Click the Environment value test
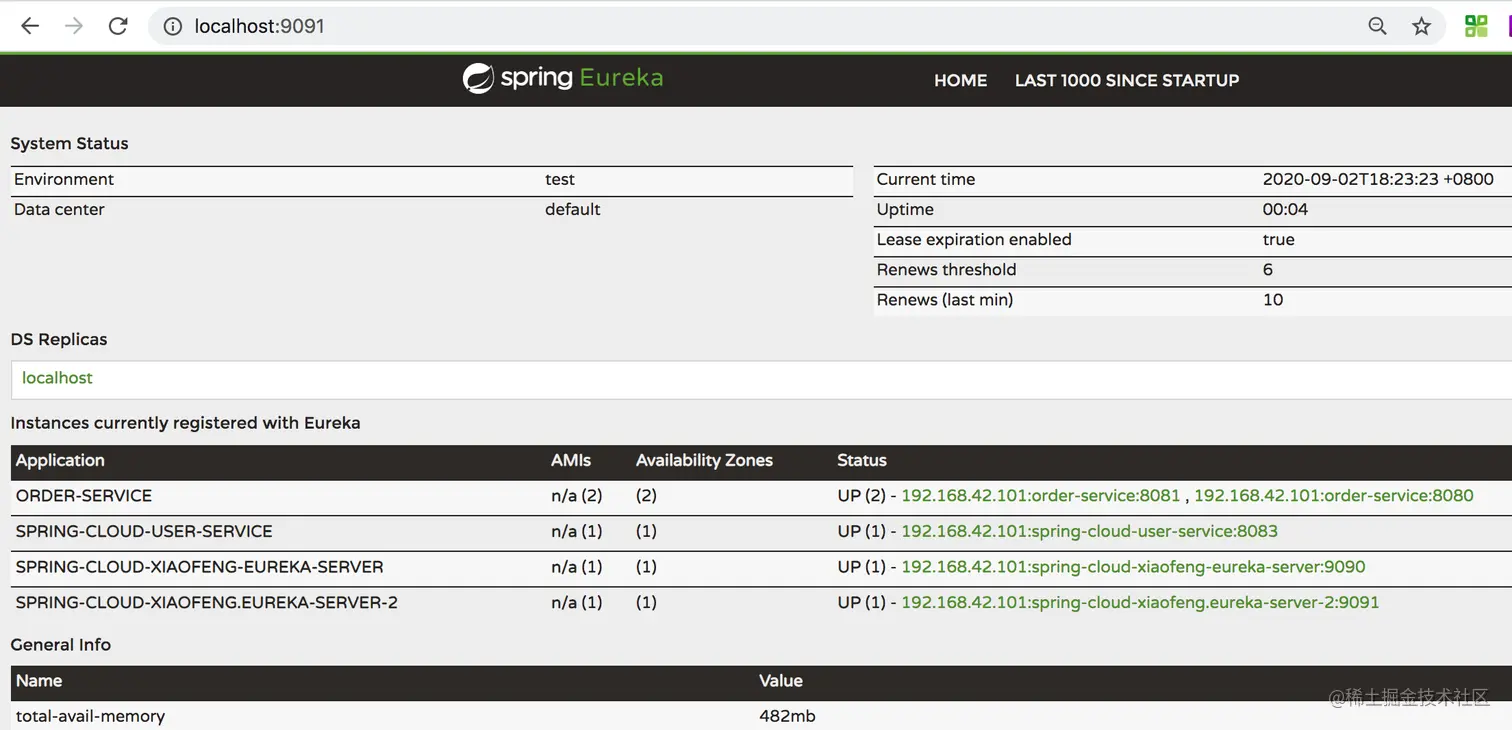Image resolution: width=1512 pixels, height=730 pixels. click(x=560, y=179)
